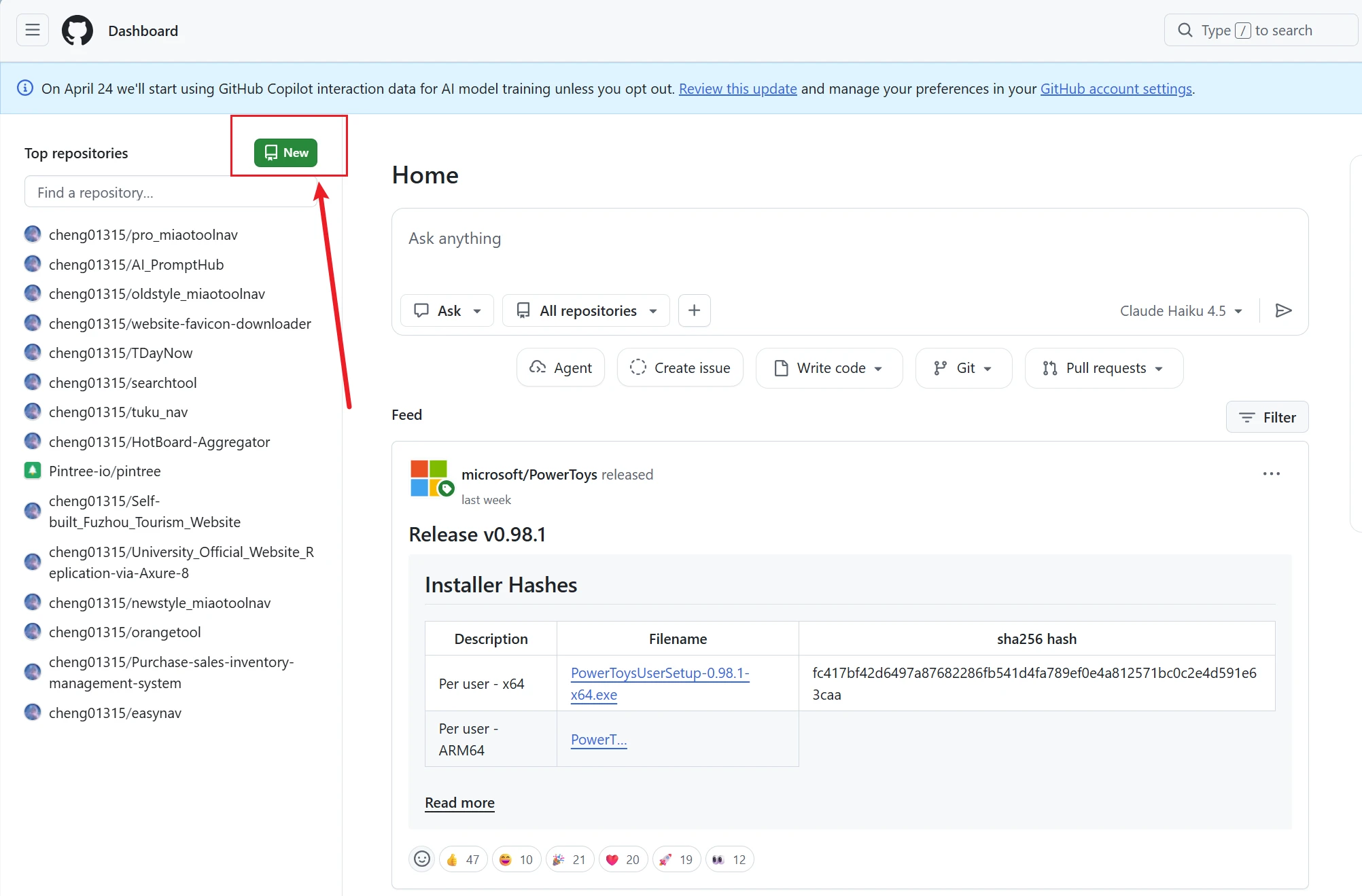Open the hamburger navigation menu

coord(32,30)
